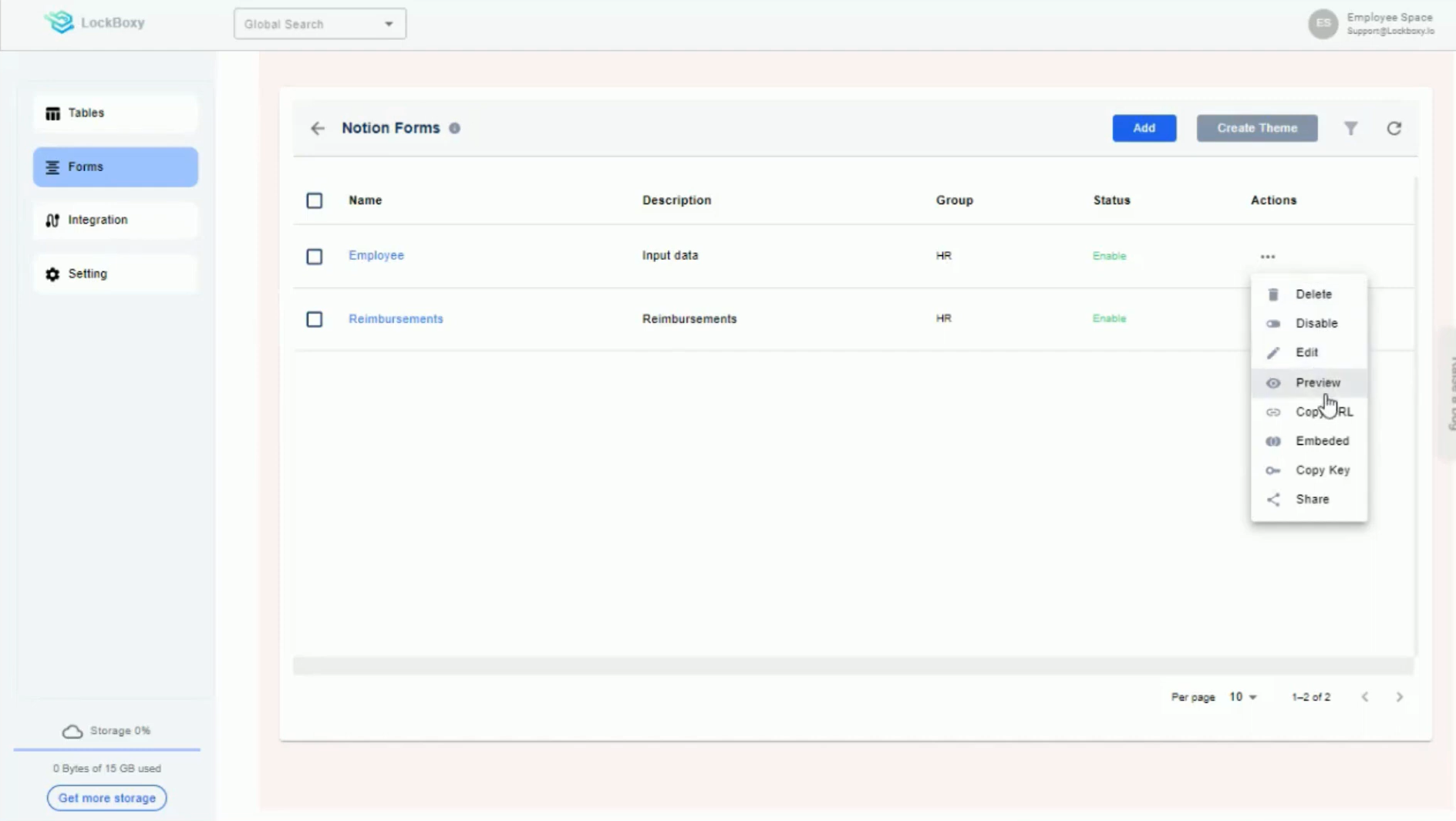The height and width of the screenshot is (821, 1456).
Task: Click the key icon for Copy Key
Action: [1273, 471]
